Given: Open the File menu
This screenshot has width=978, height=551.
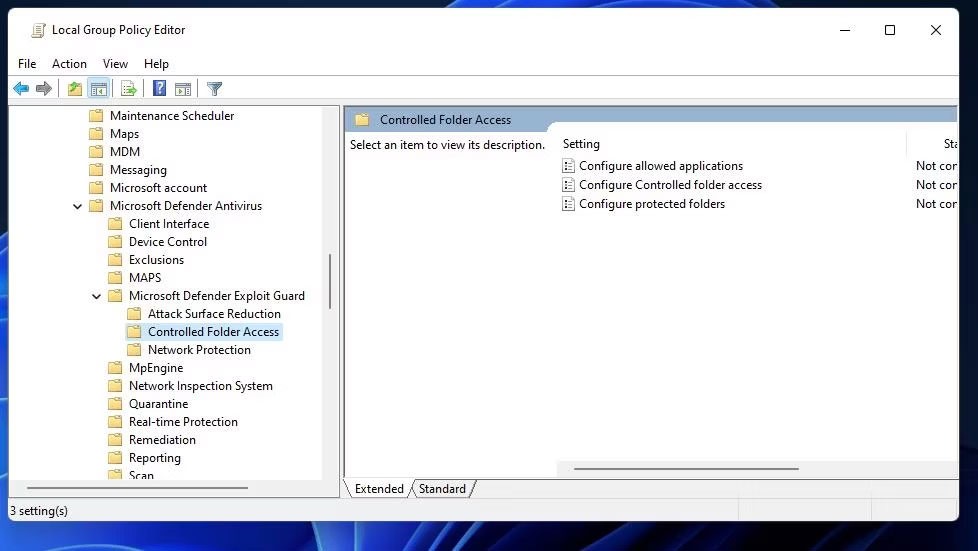Looking at the screenshot, I should tap(27, 64).
